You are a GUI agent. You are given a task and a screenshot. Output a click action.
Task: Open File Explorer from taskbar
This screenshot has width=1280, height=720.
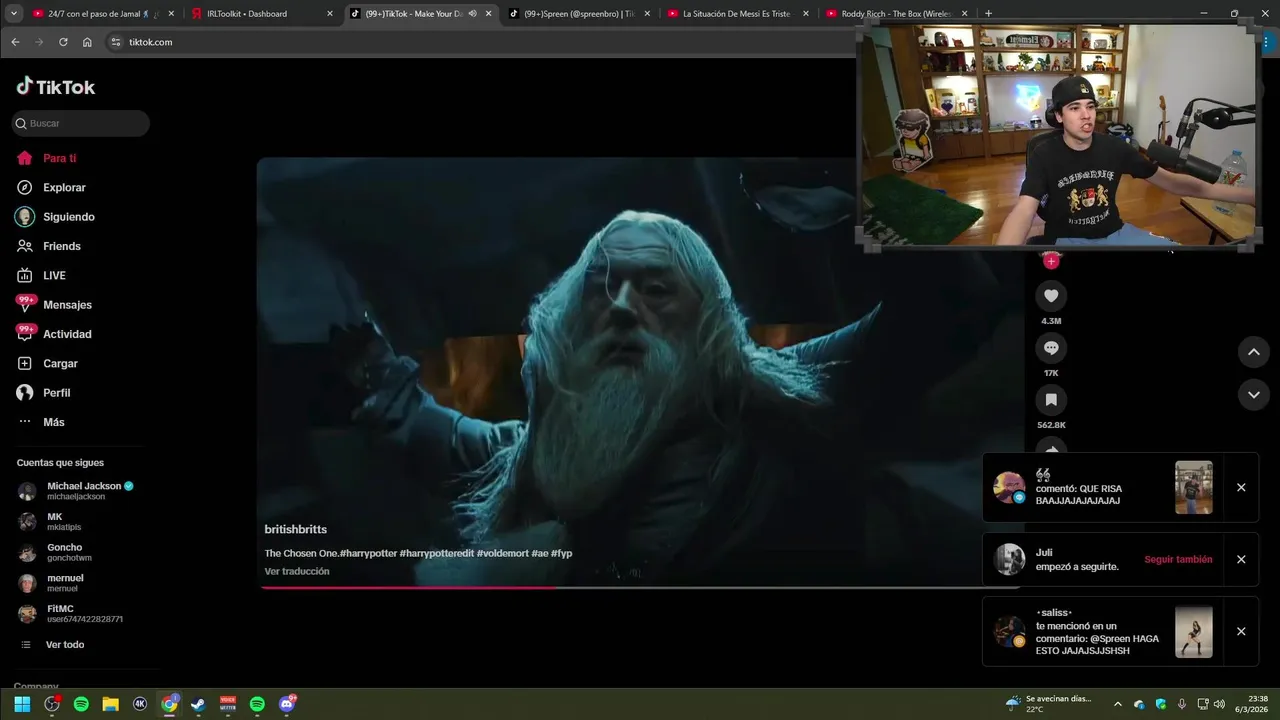point(110,704)
